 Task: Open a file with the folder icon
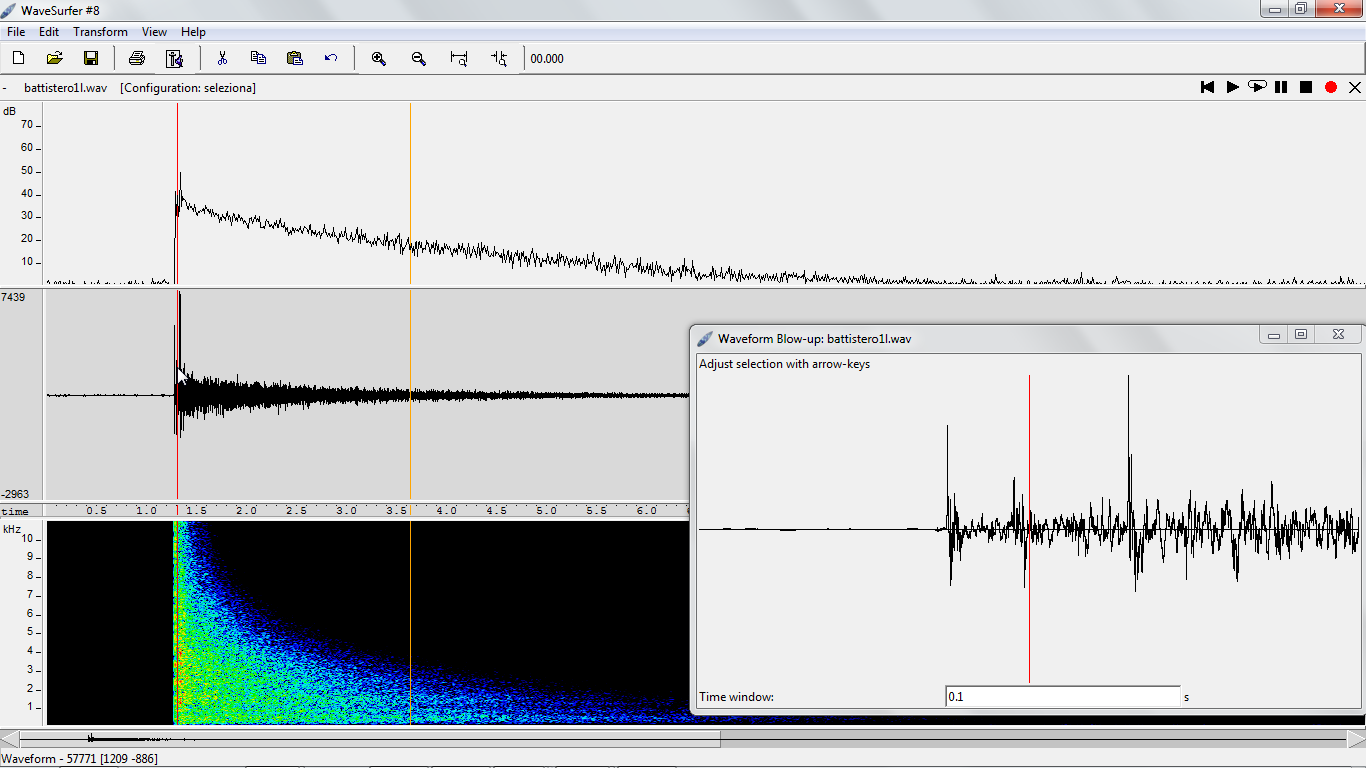(55, 58)
